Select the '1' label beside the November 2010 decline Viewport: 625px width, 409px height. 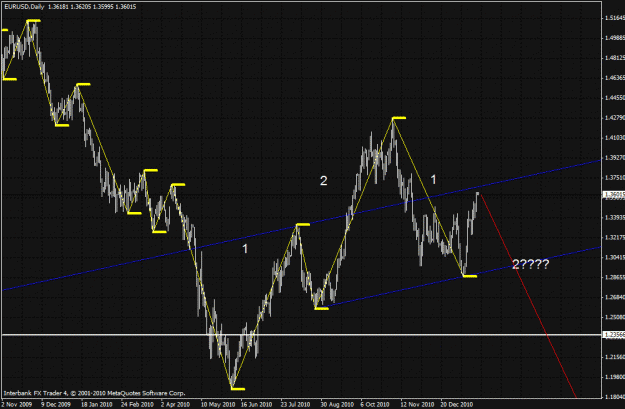[434, 180]
